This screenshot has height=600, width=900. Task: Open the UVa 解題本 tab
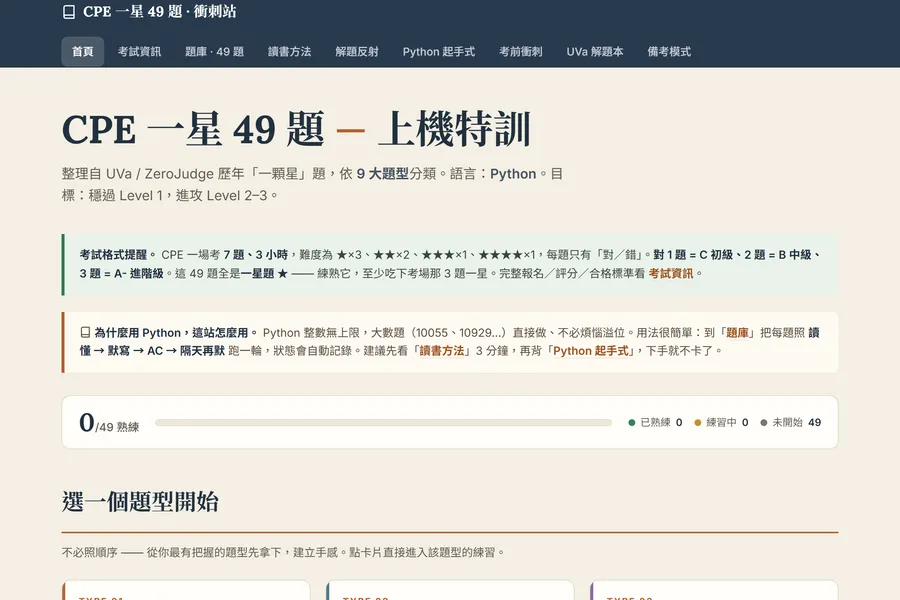coord(595,52)
